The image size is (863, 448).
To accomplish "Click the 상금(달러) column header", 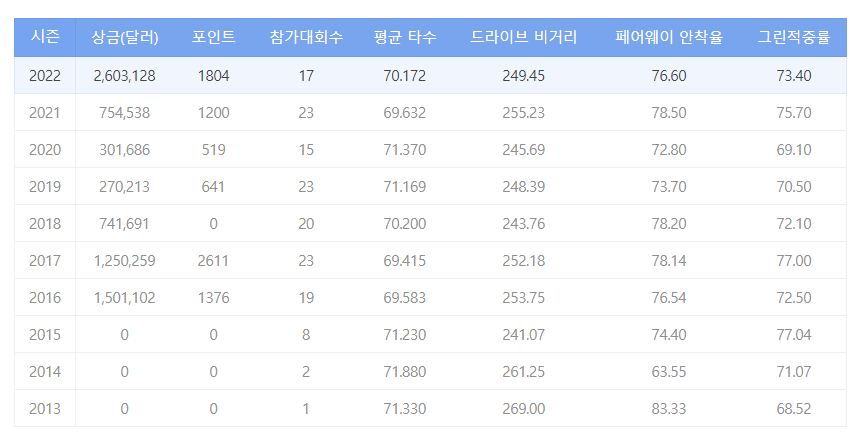I will (124, 37).
